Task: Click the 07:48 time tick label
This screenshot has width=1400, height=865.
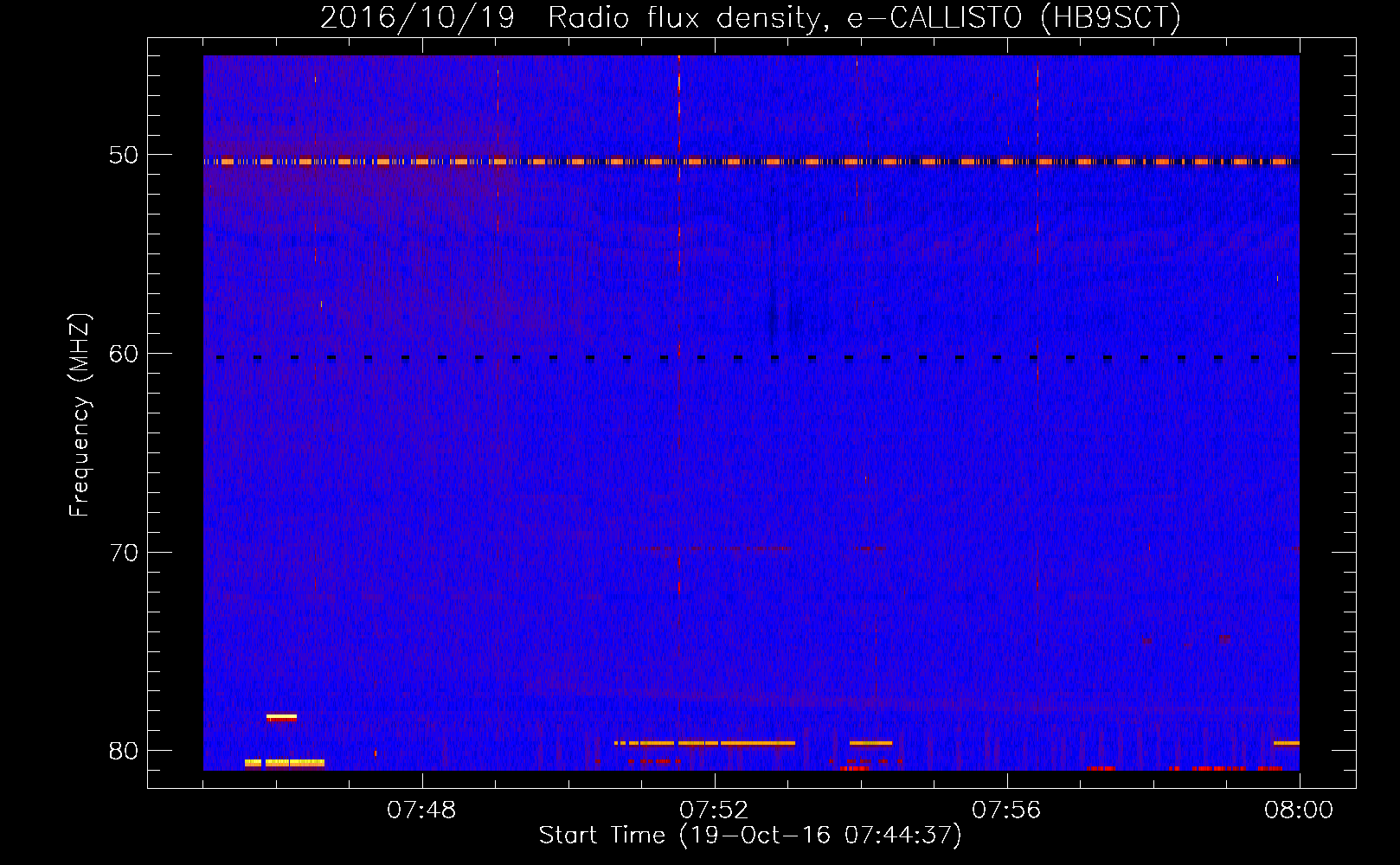Action: click(x=421, y=811)
